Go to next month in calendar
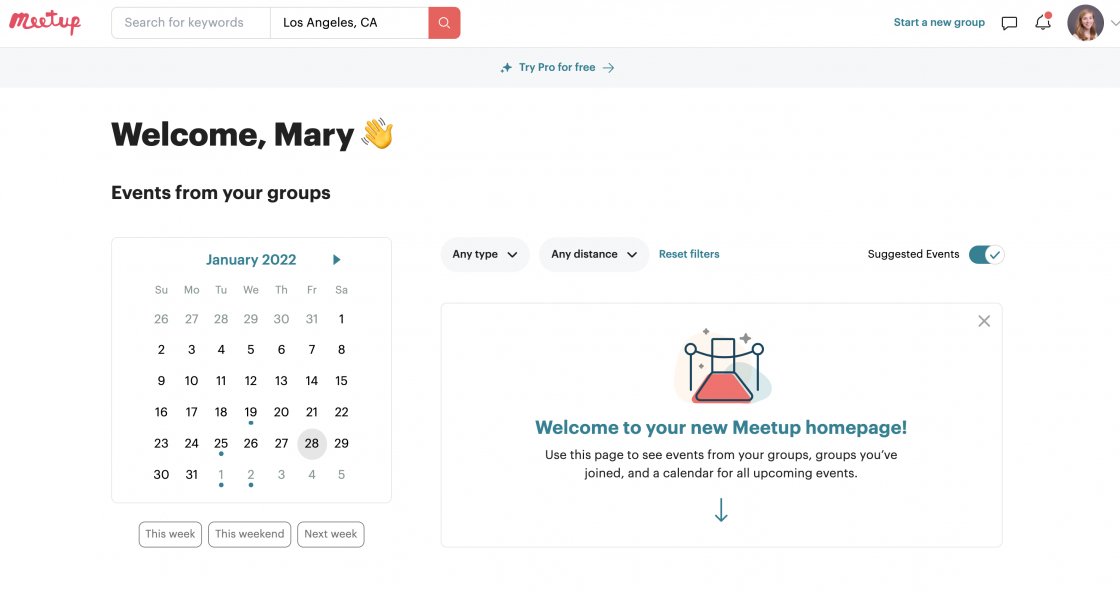 [x=336, y=260]
